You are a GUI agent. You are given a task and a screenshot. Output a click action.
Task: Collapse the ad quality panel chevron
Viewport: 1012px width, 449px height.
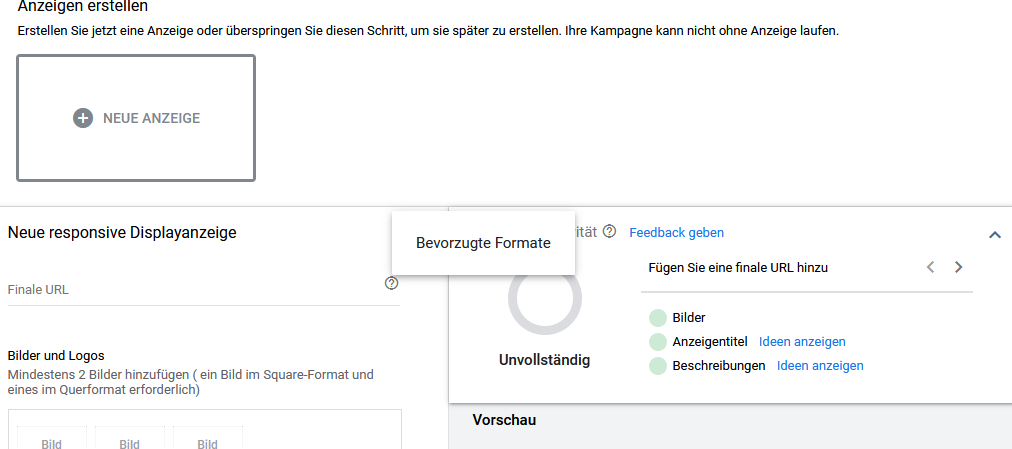[x=994, y=235]
